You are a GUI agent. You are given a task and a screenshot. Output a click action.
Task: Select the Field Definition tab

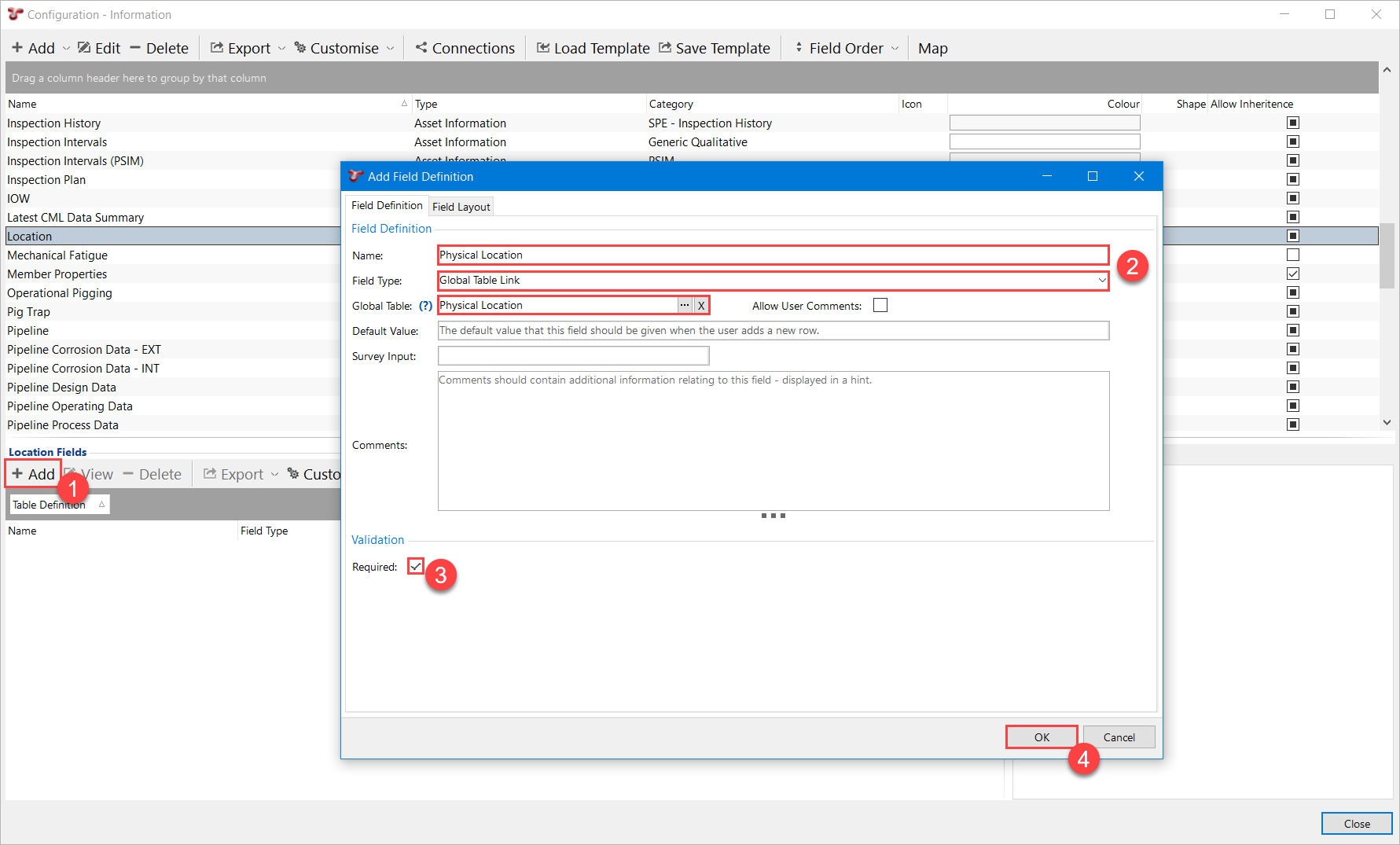click(x=387, y=205)
